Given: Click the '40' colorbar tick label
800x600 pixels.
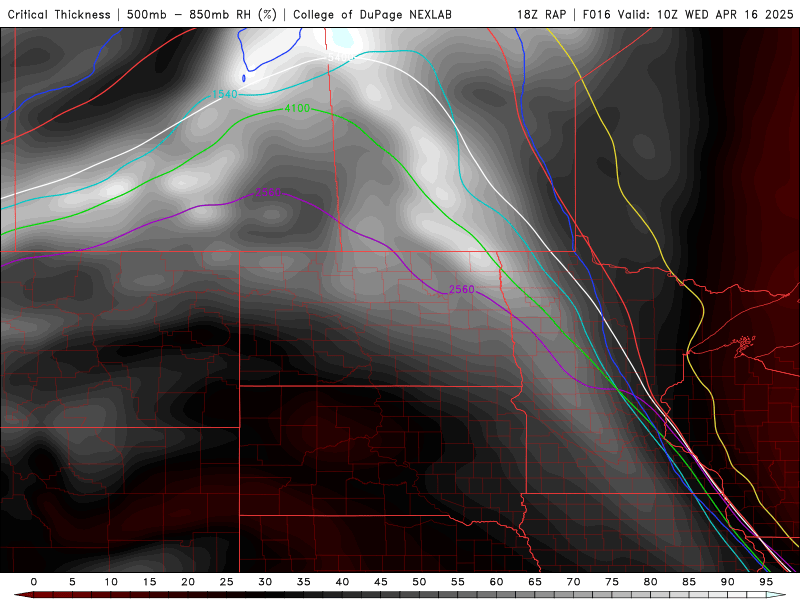Looking at the screenshot, I should tap(342, 582).
